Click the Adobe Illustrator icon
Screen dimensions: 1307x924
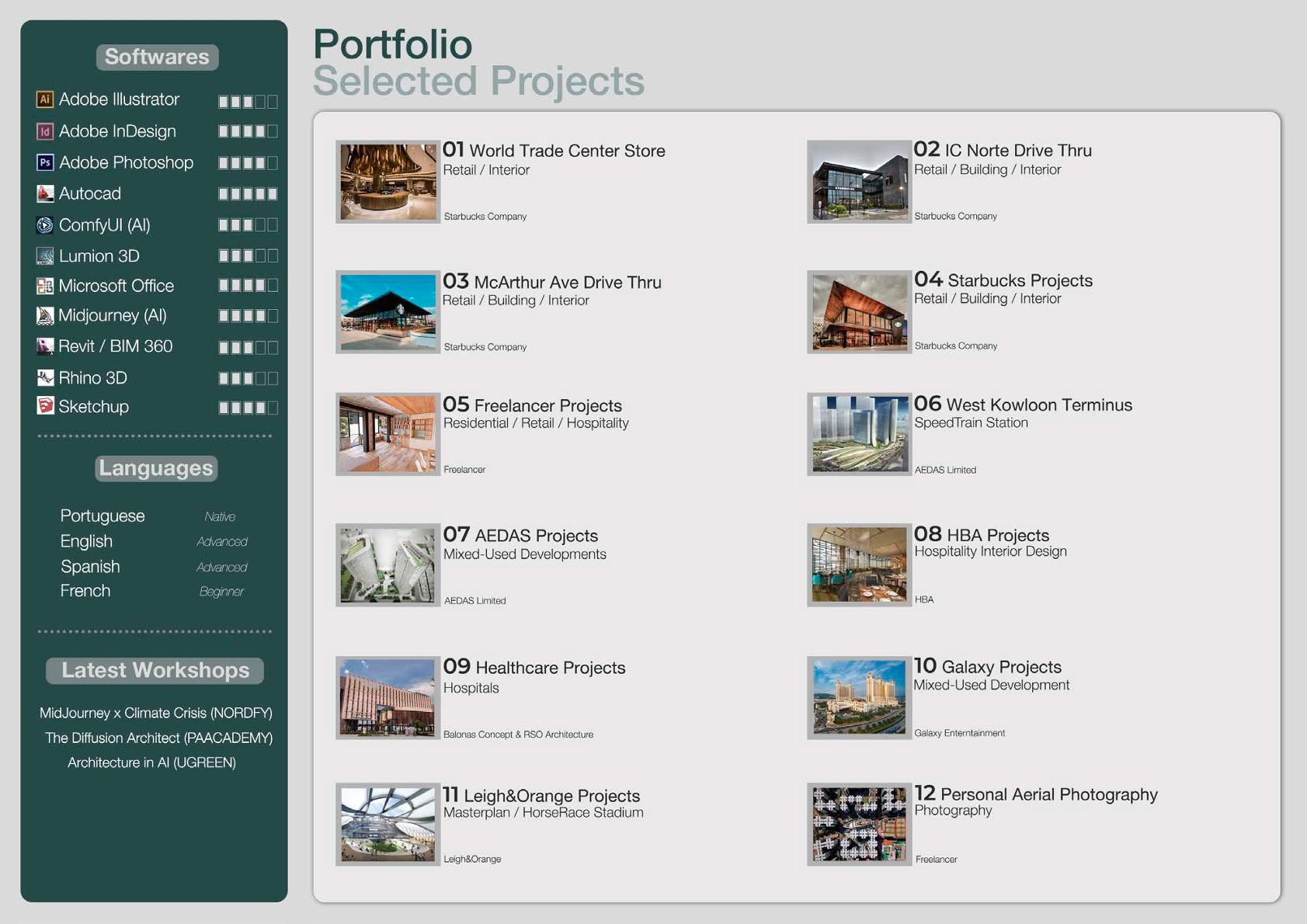point(45,99)
